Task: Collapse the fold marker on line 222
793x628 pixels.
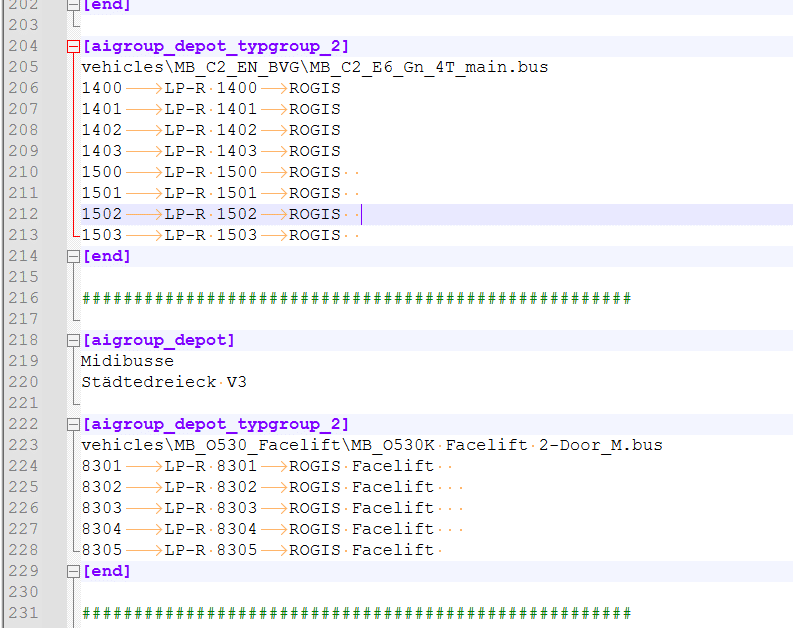Action: coord(72,424)
